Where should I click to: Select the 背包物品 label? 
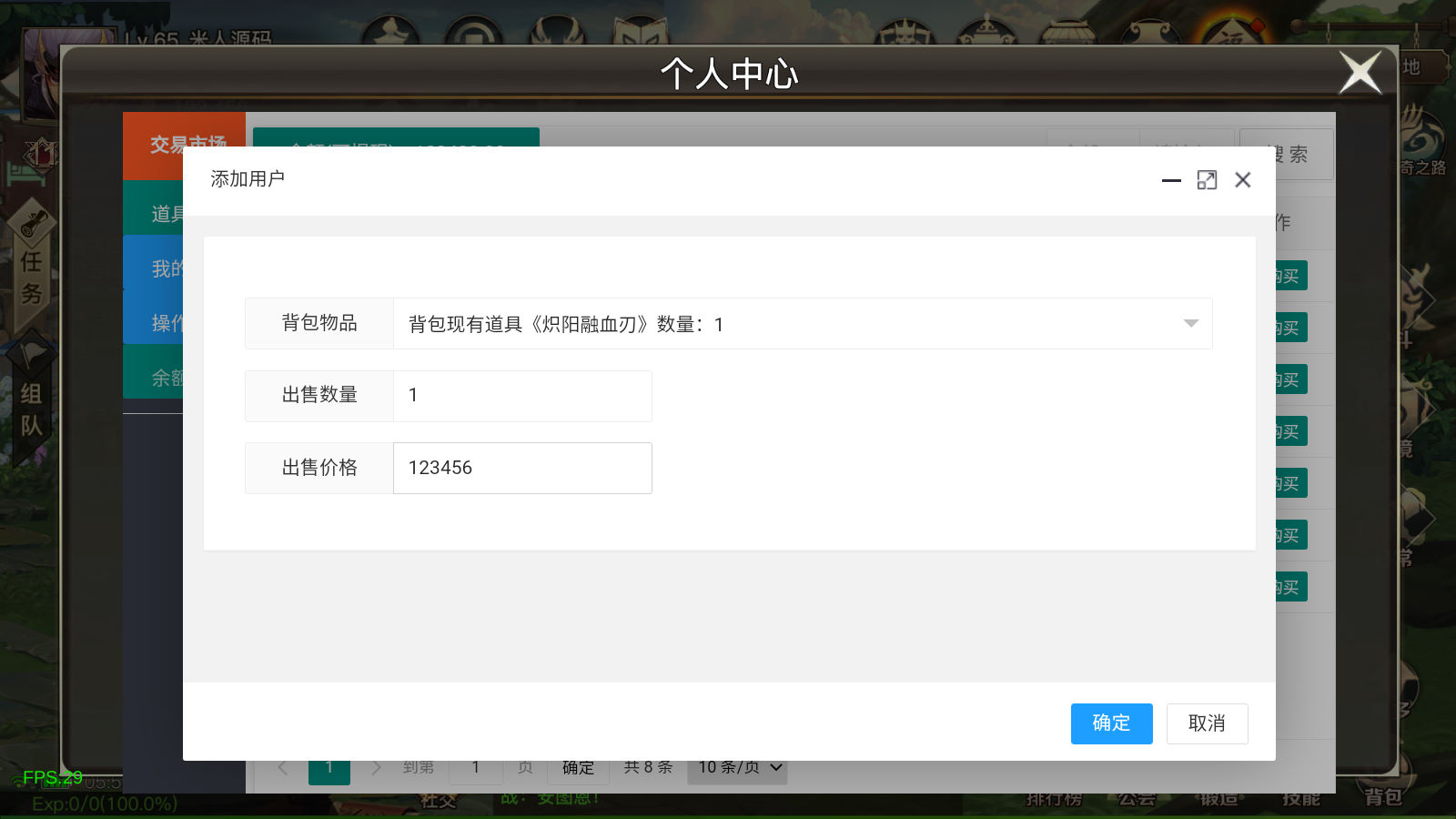click(319, 323)
